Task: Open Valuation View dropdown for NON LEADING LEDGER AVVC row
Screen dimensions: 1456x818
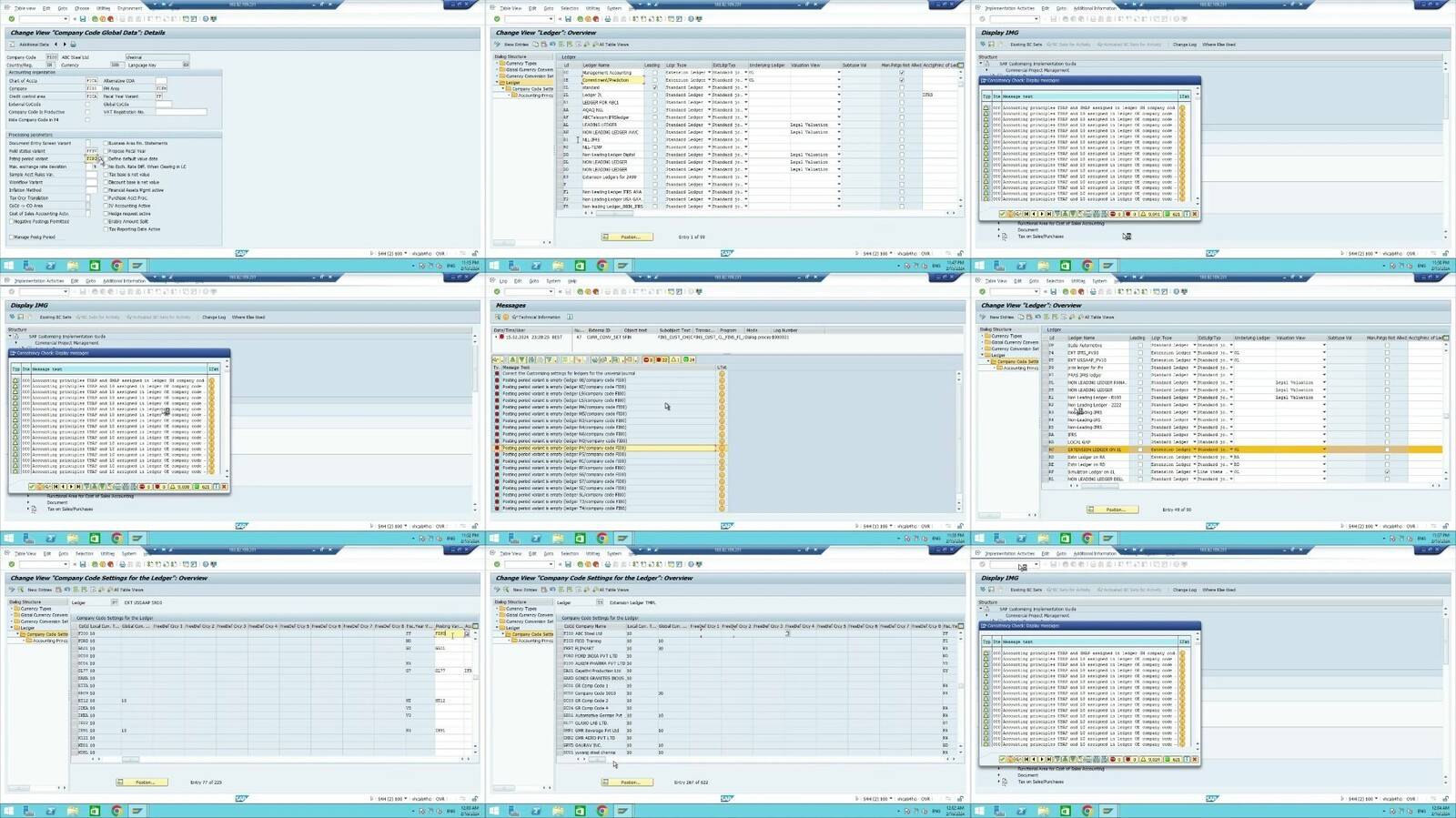Action: (839, 132)
